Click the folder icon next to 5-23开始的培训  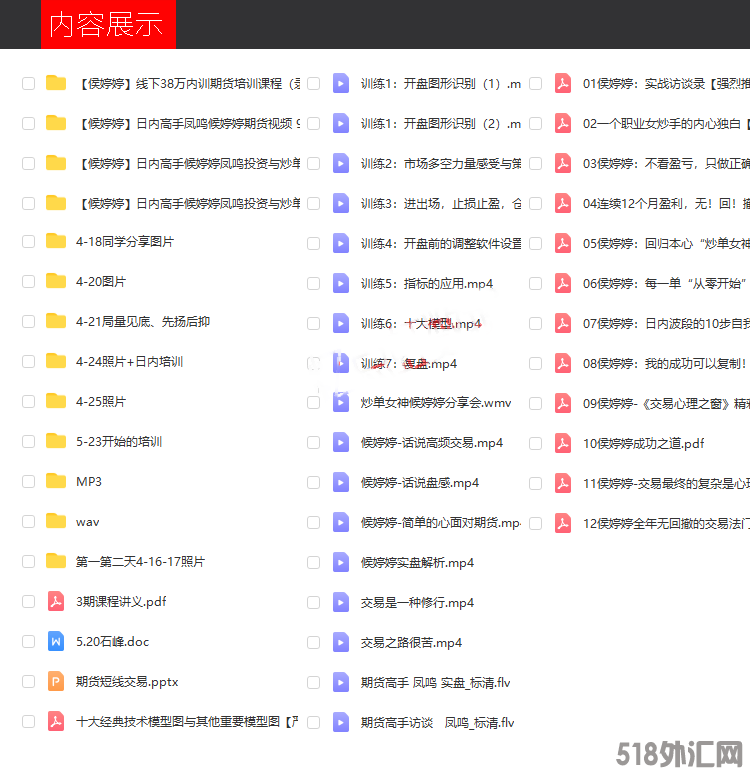point(56,442)
